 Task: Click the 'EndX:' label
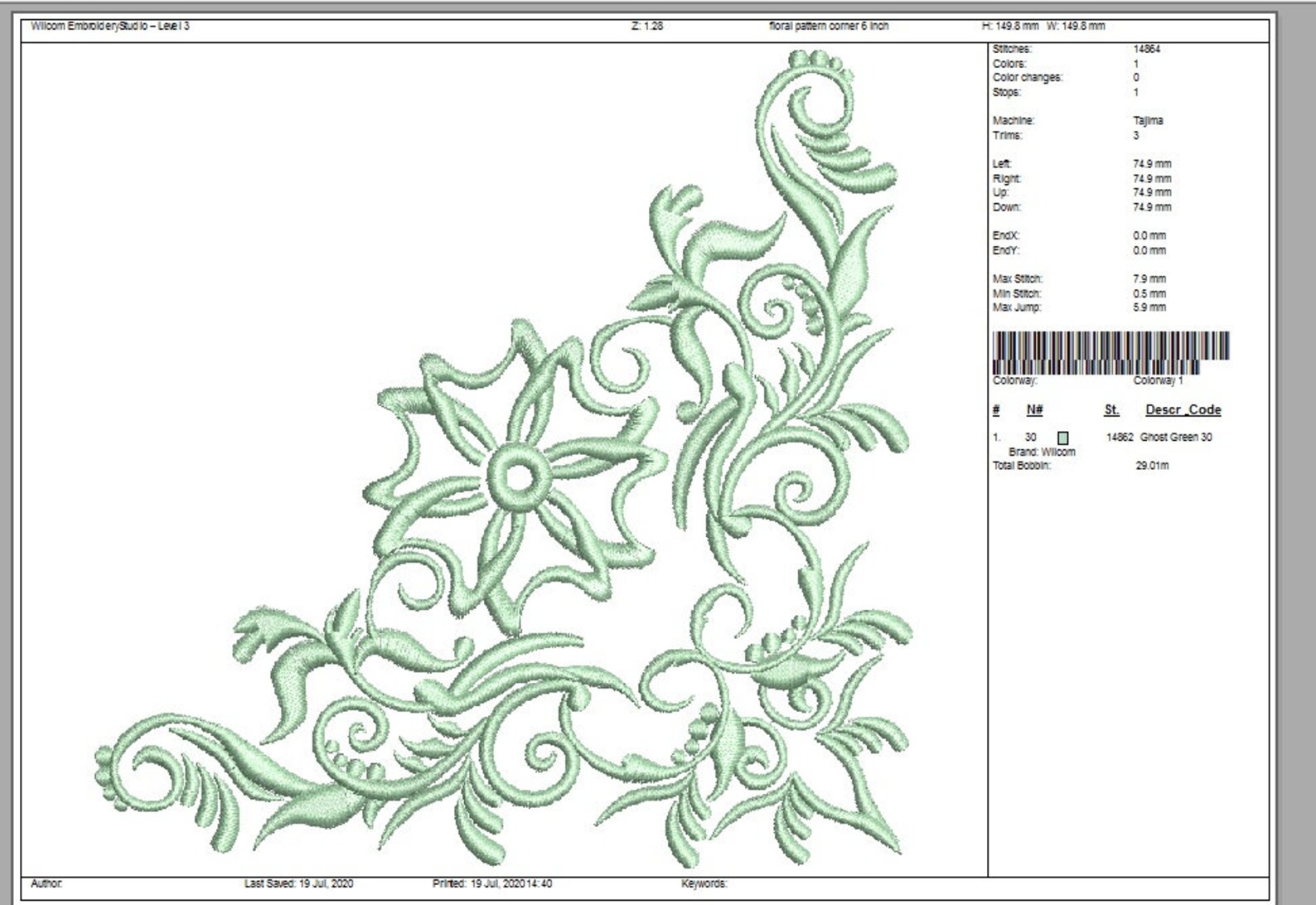tap(1006, 236)
